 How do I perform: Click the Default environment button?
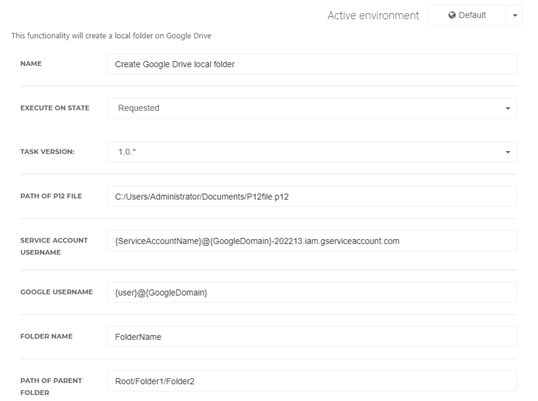467,15
